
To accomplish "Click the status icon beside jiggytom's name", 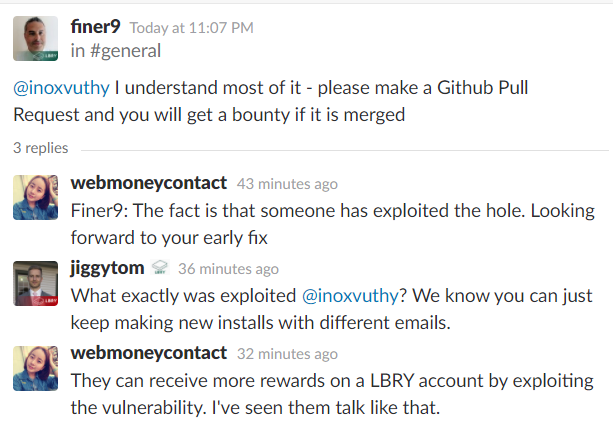I will (x=159, y=268).
